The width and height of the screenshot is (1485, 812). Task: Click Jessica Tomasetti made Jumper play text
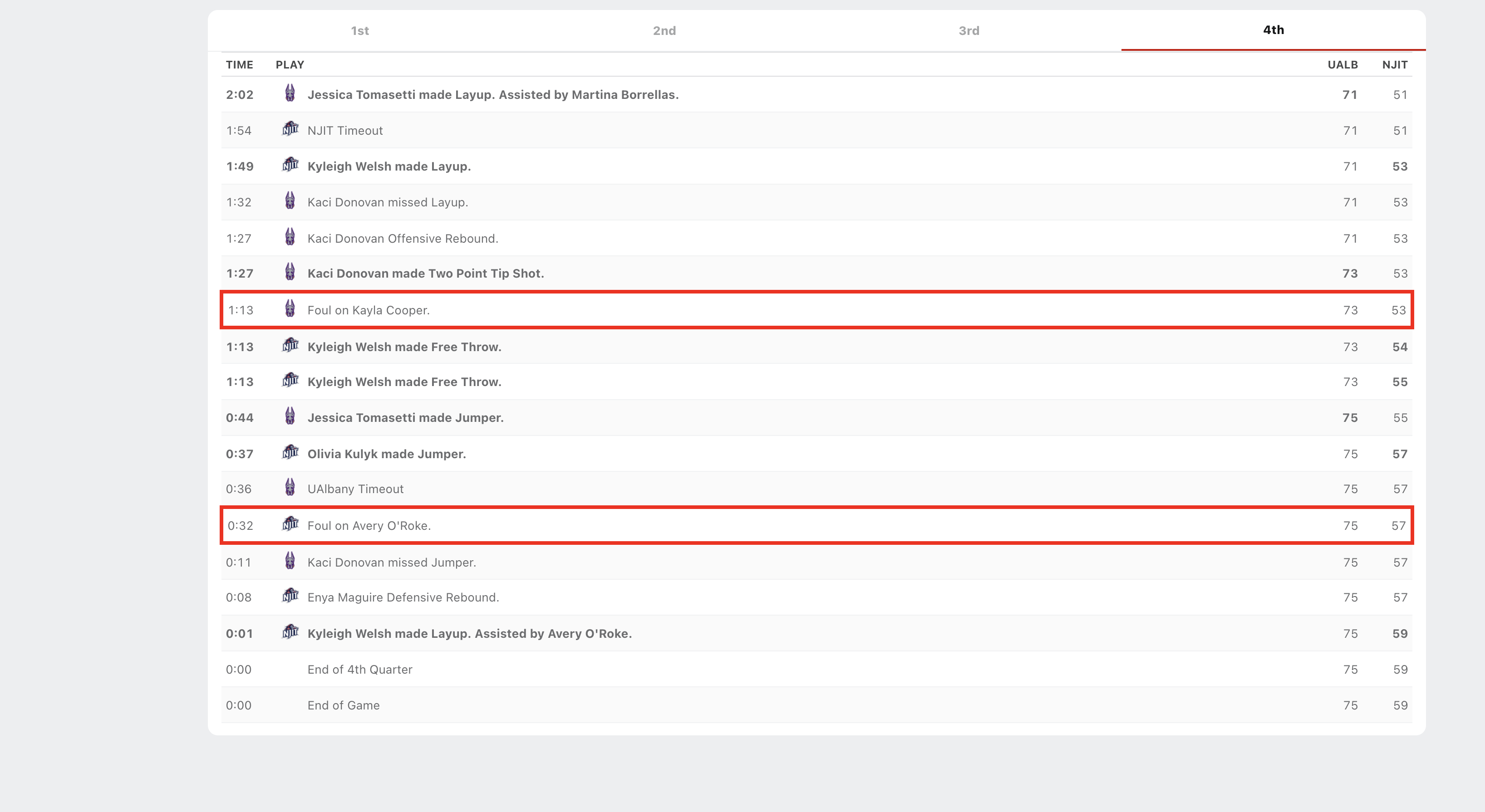[405, 418]
